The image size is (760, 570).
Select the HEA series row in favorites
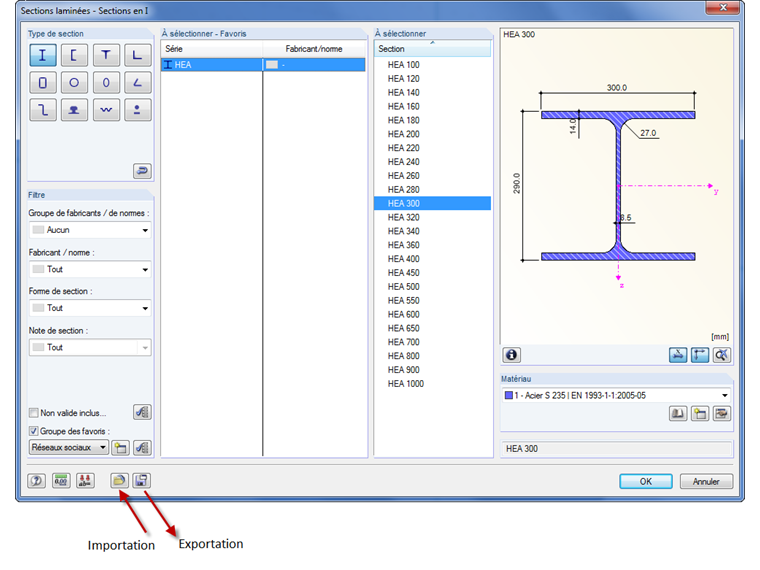pos(263,65)
